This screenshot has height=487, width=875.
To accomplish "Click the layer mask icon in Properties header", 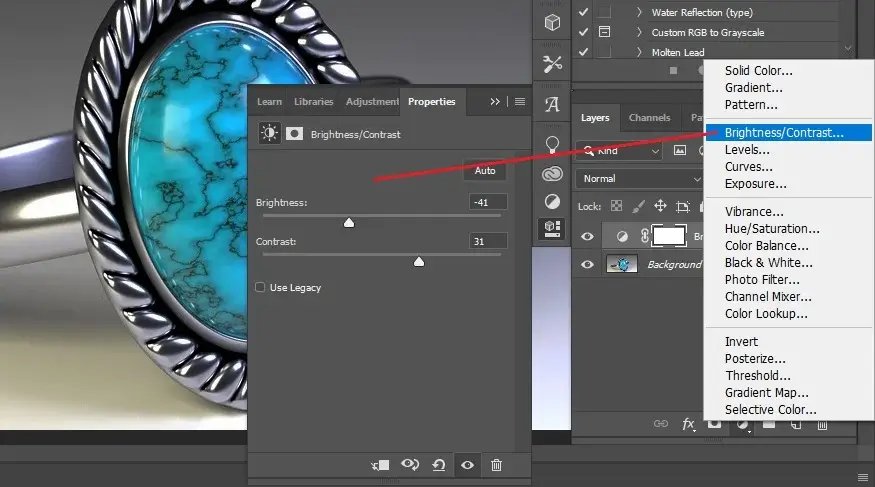I will point(294,133).
